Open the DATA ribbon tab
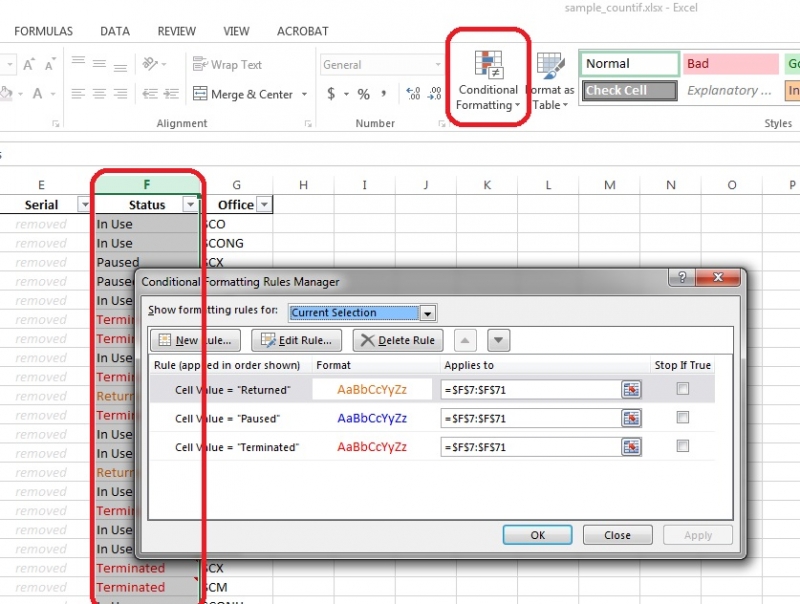Image resolution: width=800 pixels, height=604 pixels. (x=115, y=31)
